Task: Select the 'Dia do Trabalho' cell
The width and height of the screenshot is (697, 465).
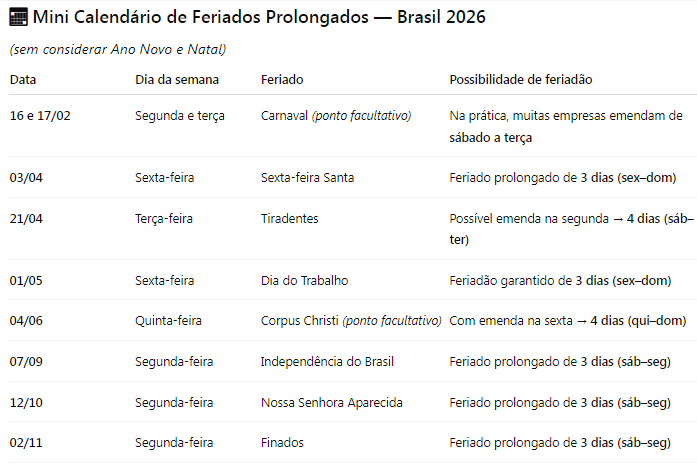Action: [304, 281]
